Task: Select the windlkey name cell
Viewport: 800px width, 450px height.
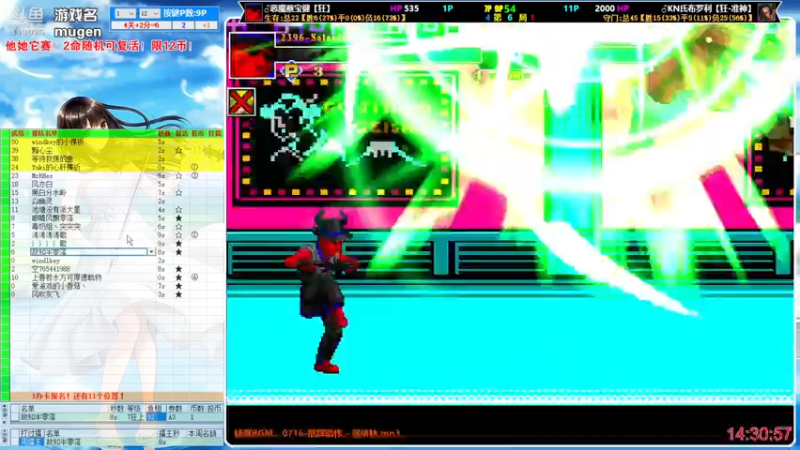Action: point(93,261)
